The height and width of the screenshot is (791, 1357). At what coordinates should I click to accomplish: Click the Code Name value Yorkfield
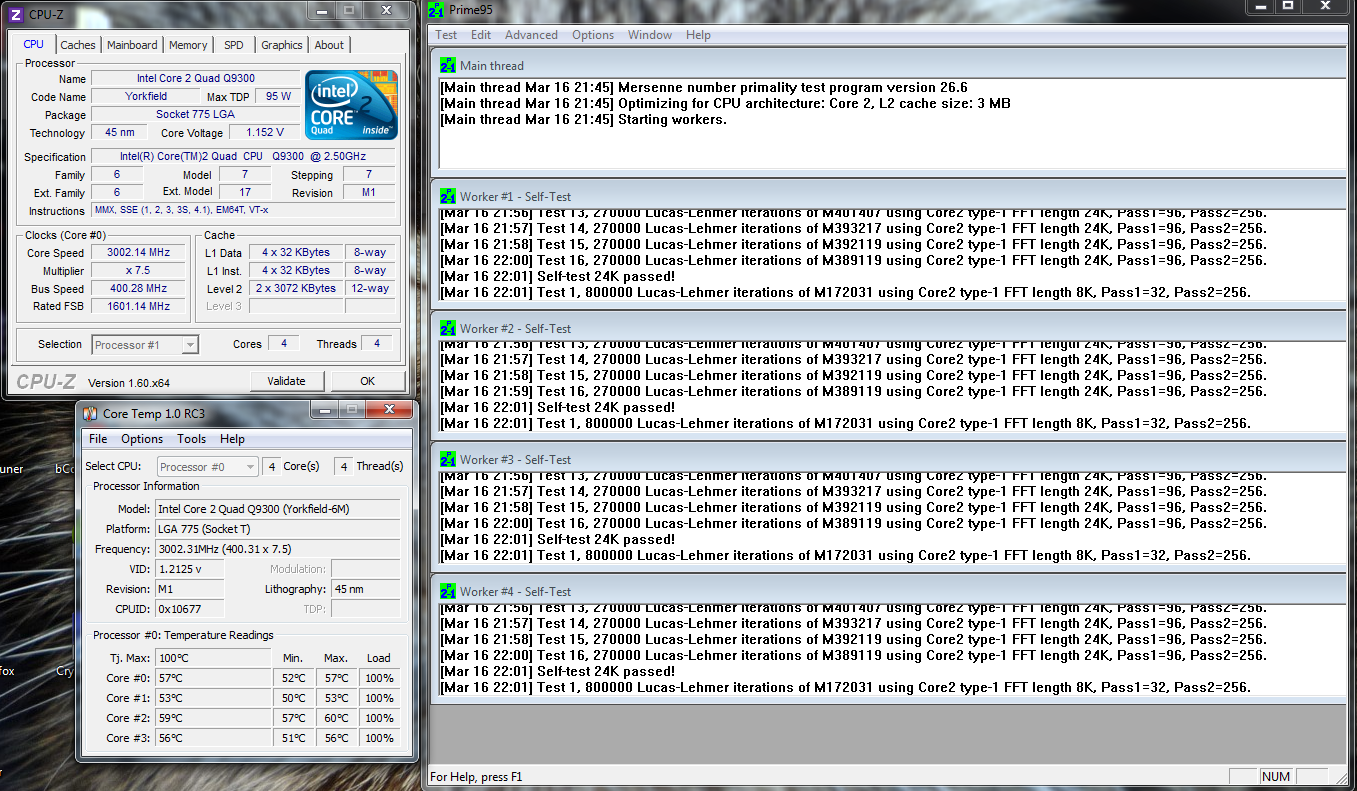point(146,96)
